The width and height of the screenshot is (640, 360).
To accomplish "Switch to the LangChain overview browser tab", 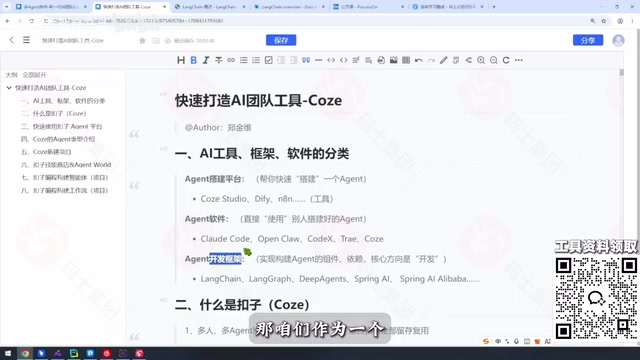I will point(289,7).
